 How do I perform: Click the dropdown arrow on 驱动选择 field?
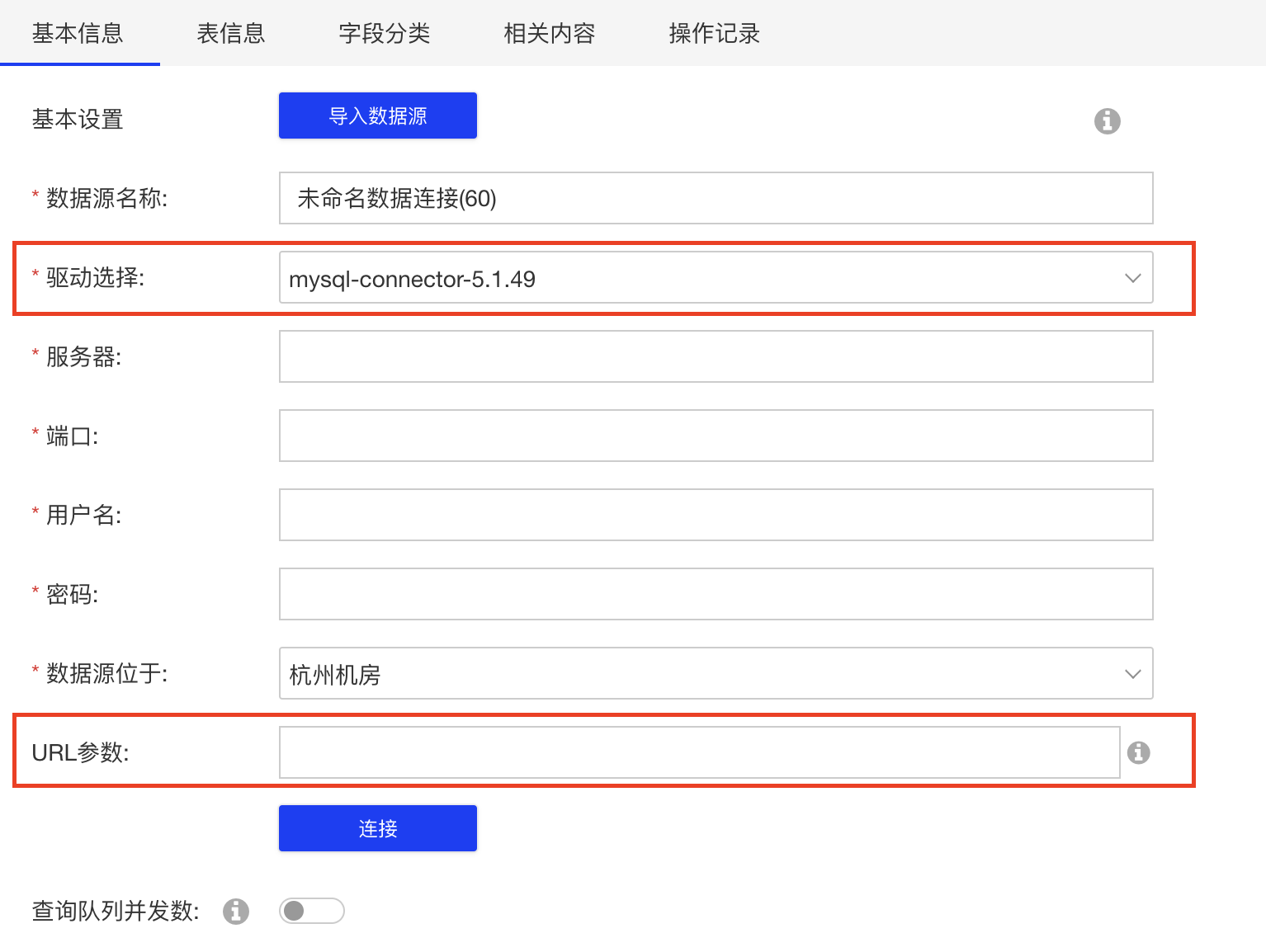(x=1131, y=278)
